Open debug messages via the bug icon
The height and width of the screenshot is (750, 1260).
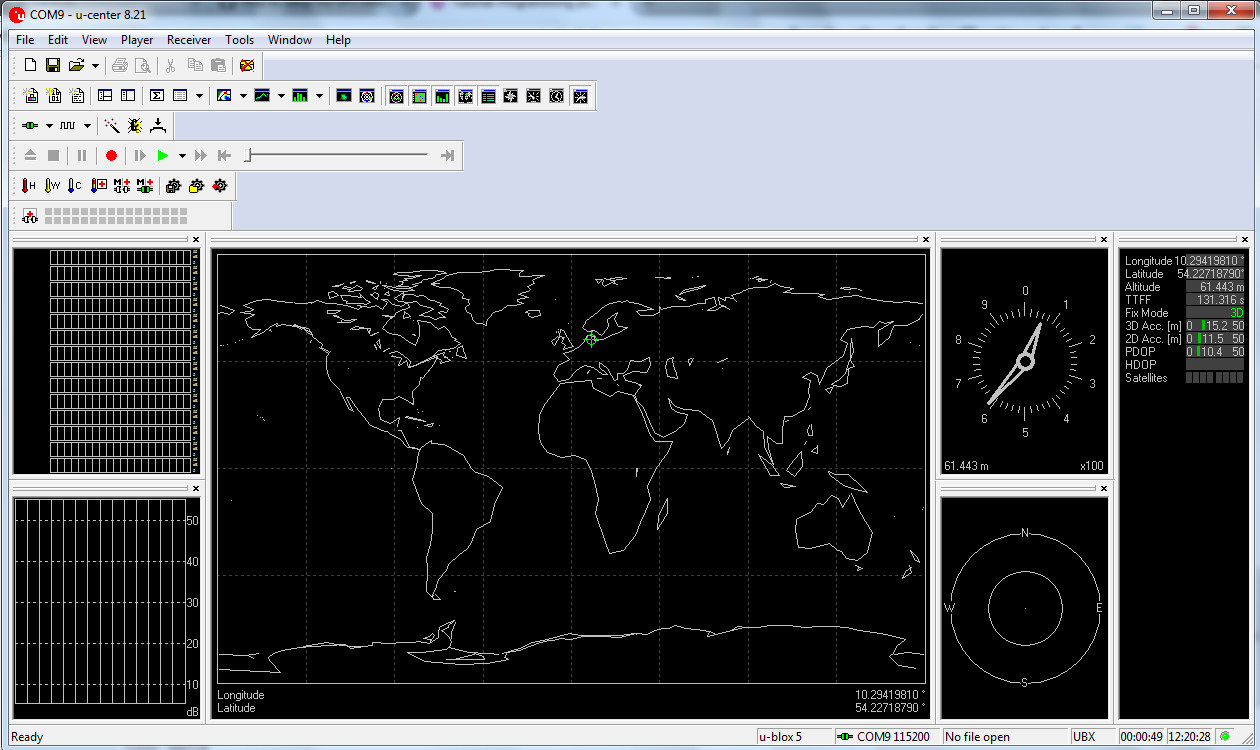(135, 125)
